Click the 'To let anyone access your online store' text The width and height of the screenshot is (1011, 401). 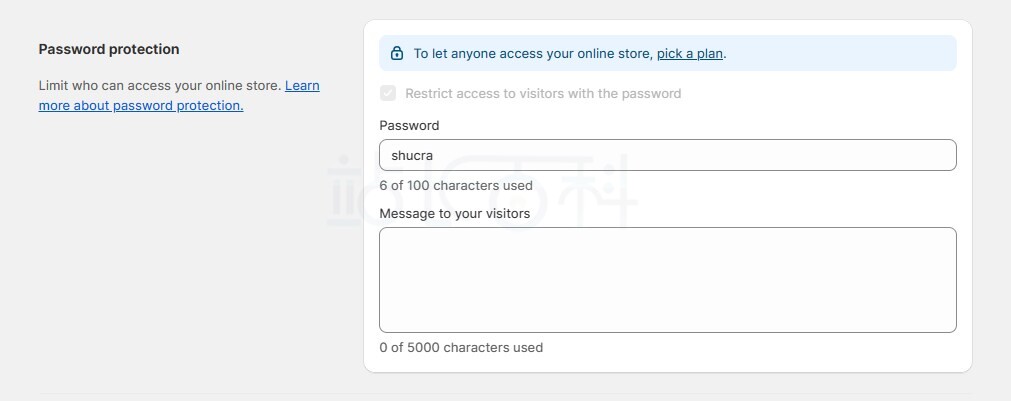[x=533, y=54]
